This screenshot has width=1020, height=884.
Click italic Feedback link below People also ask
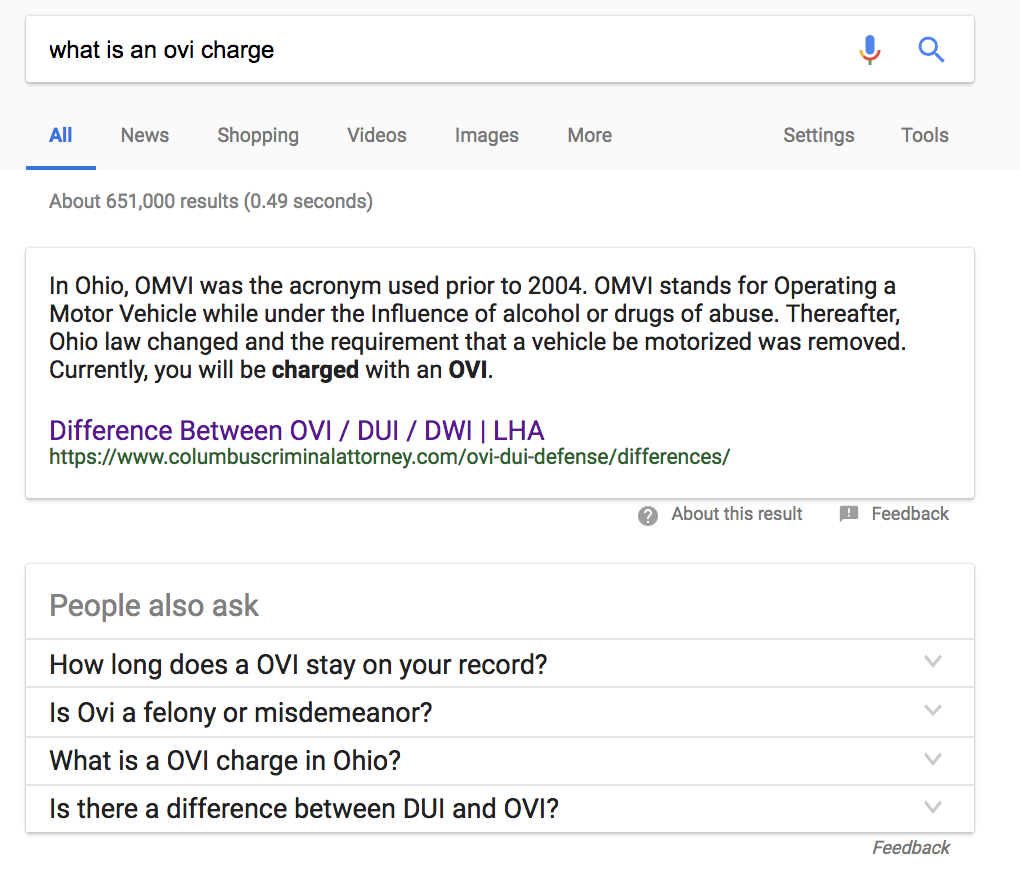point(911,848)
